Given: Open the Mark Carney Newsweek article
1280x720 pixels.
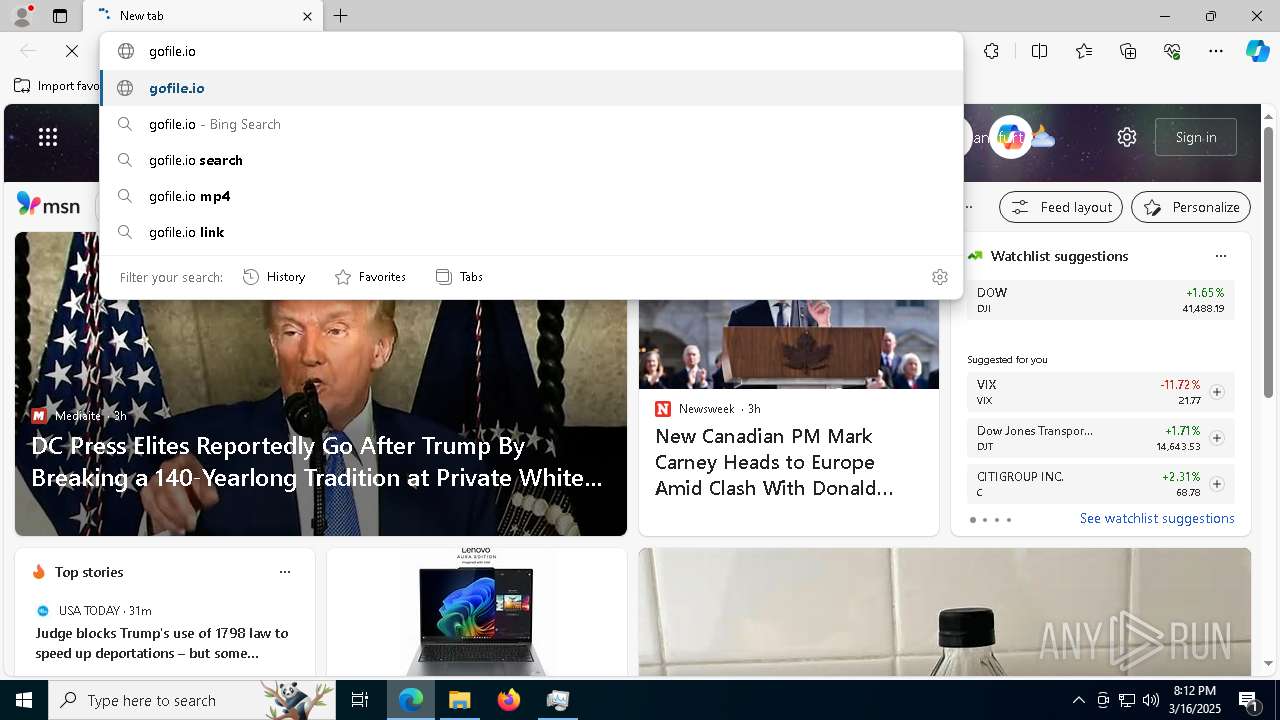Looking at the screenshot, I should pyautogui.click(x=774, y=462).
